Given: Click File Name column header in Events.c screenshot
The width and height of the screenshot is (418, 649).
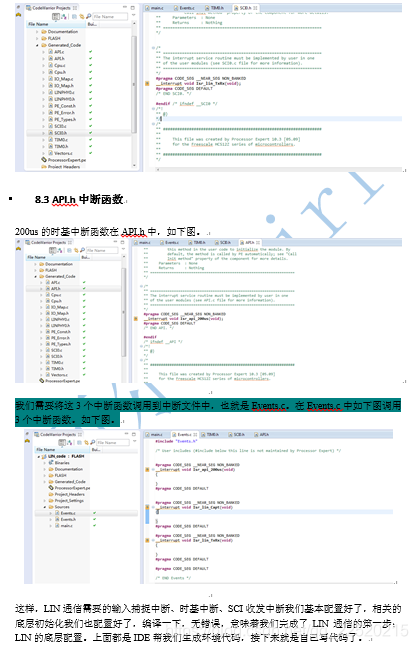Looking at the screenshot, I should pos(62,449).
